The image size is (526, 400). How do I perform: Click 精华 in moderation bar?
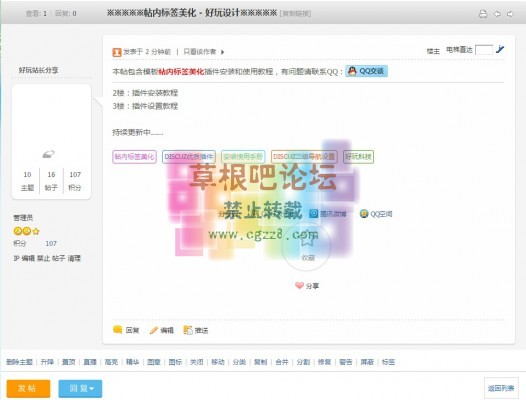(133, 362)
